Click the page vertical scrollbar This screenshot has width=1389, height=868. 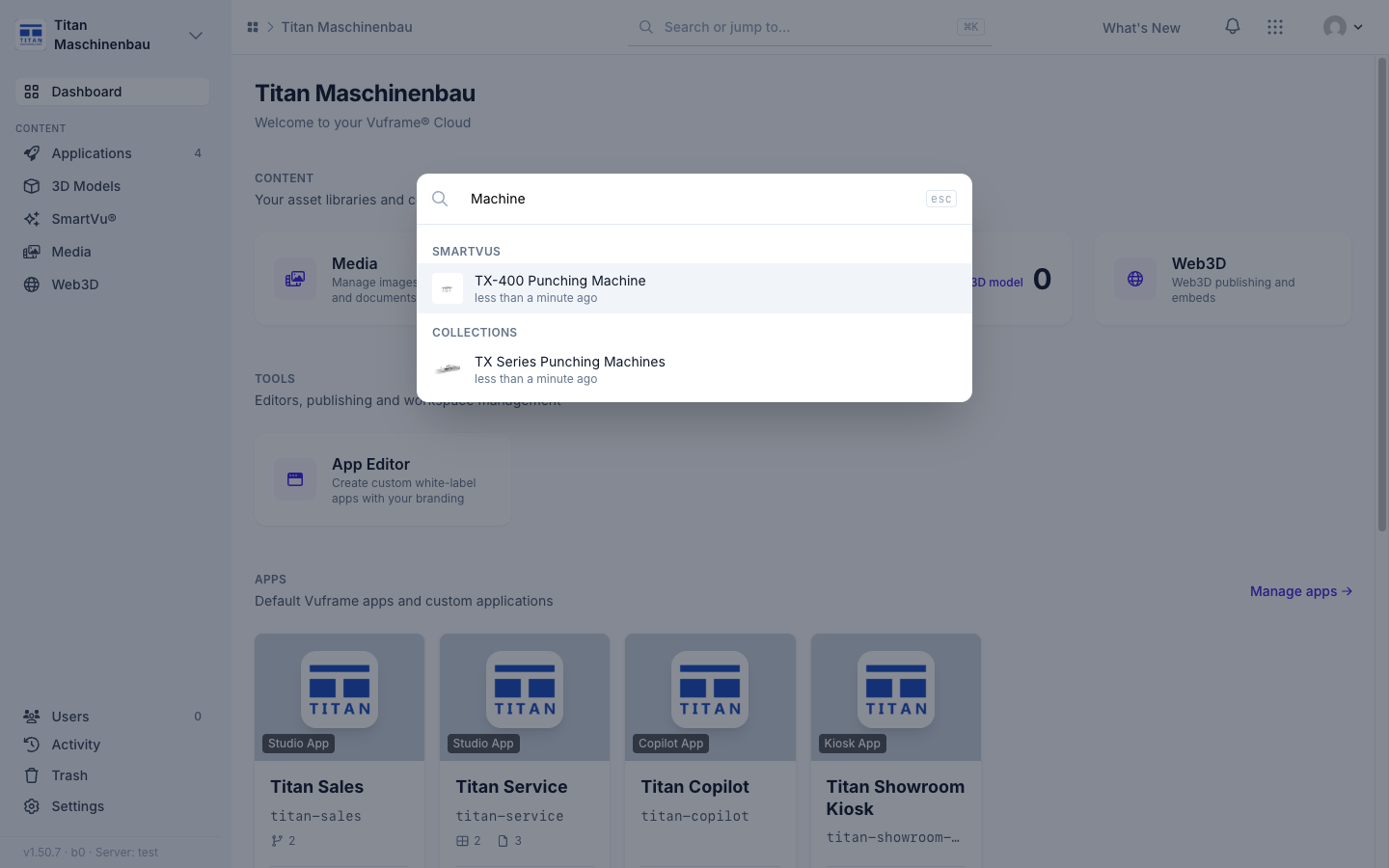[x=1382, y=294]
